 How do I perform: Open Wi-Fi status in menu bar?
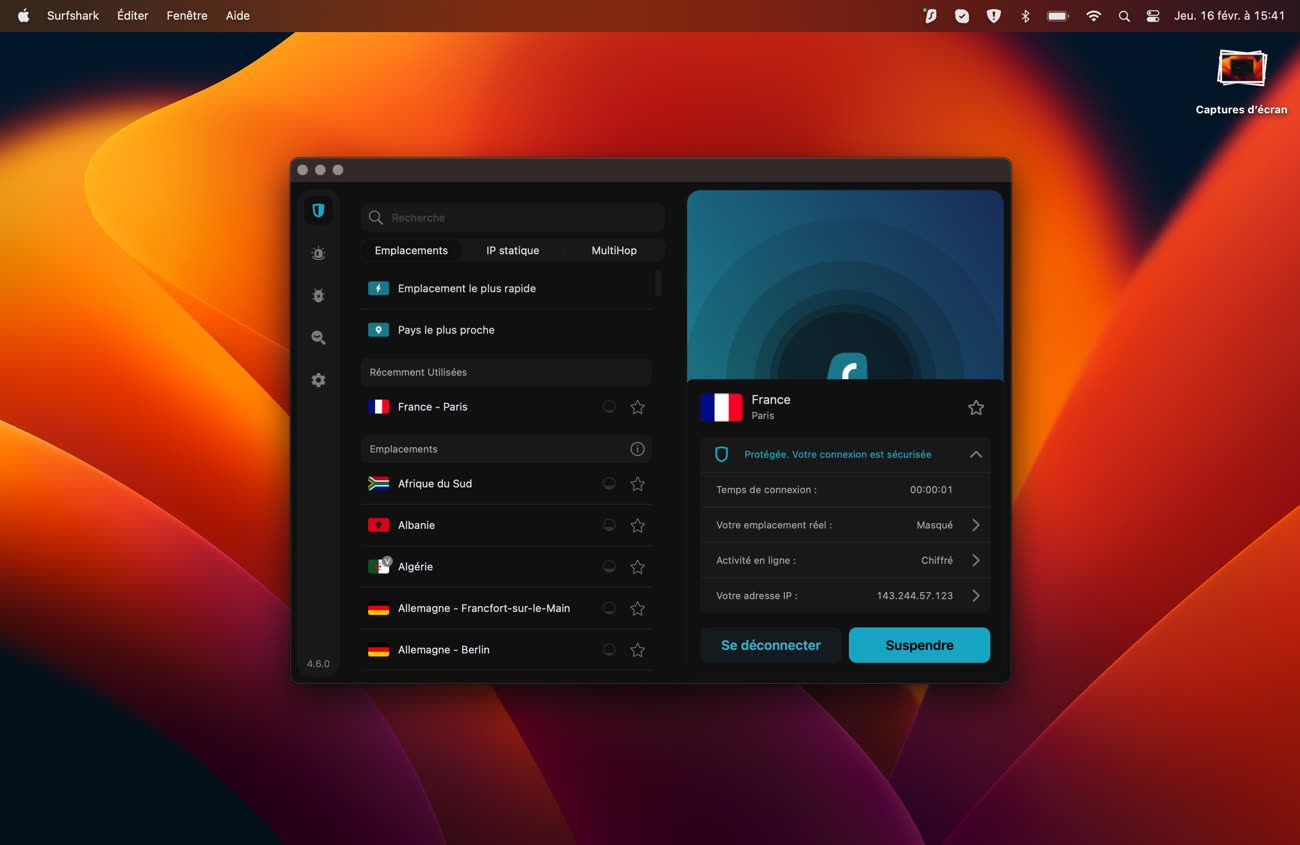tap(1093, 16)
